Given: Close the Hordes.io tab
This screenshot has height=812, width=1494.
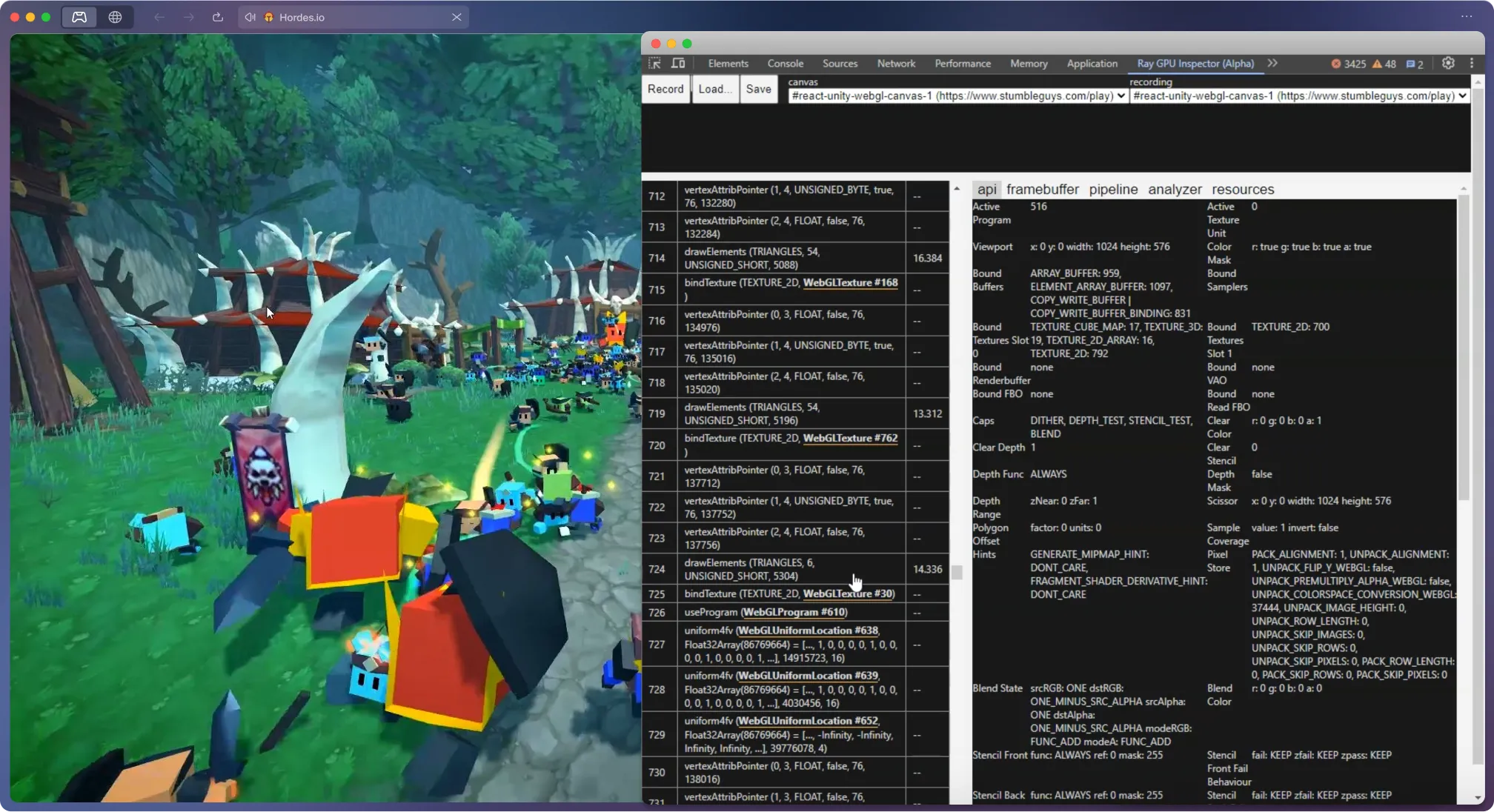Looking at the screenshot, I should point(456,17).
